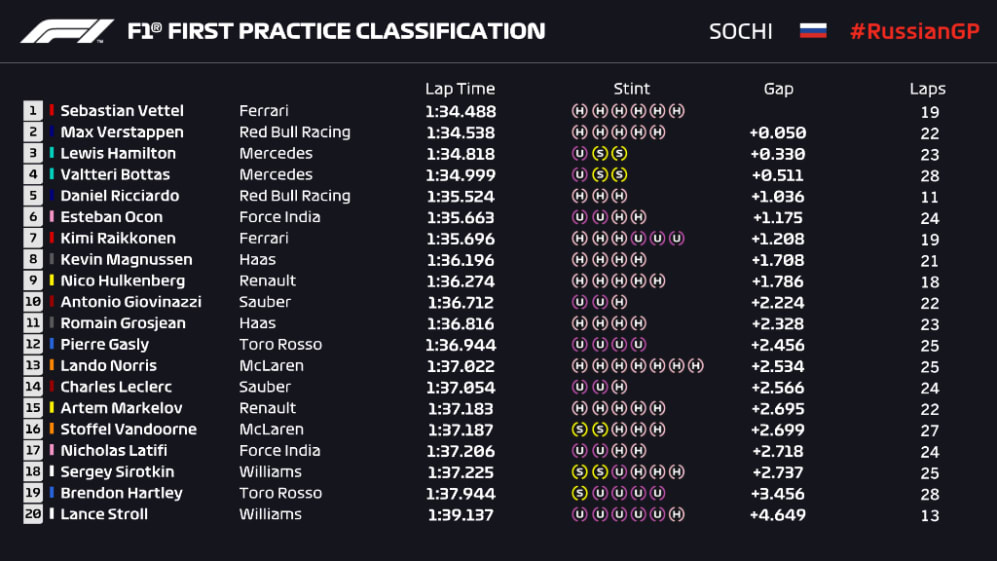The height and width of the screenshot is (561, 997).
Task: Open the #RussianGP hashtag
Action: pos(913,31)
